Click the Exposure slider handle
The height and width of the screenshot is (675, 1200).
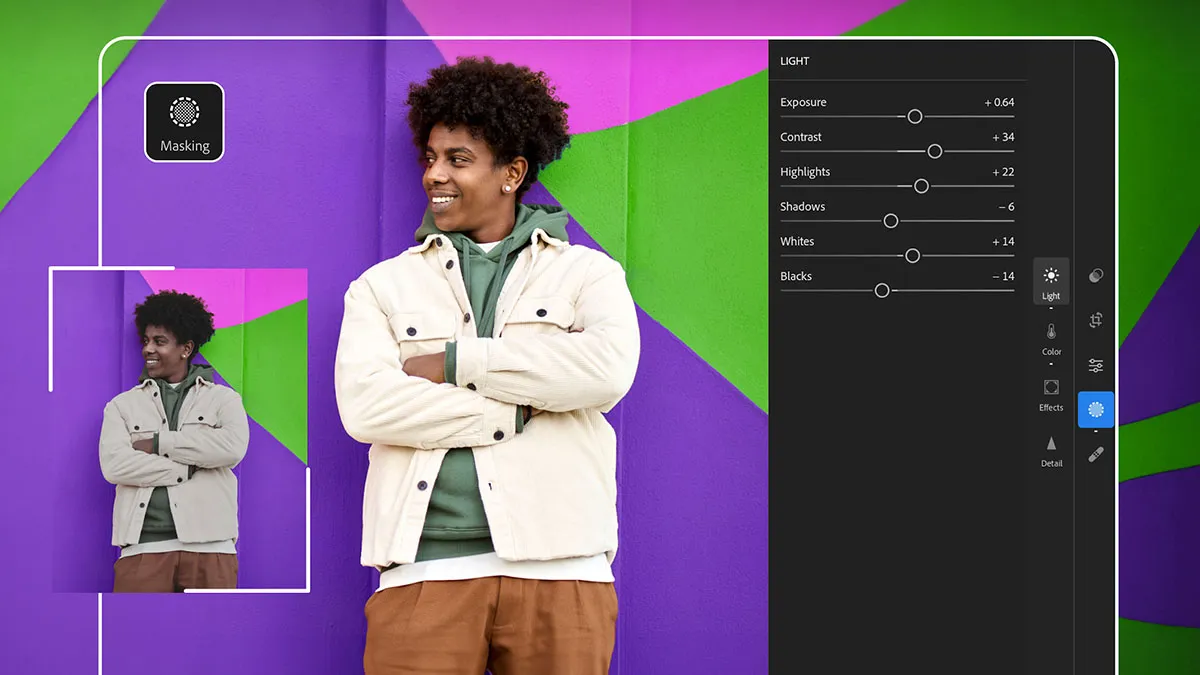click(x=914, y=116)
